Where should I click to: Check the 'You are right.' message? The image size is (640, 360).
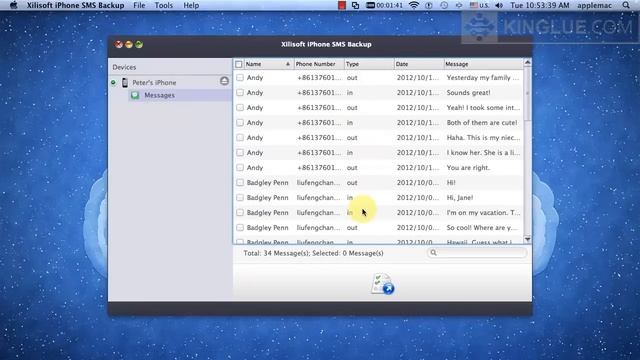[x=240, y=167]
